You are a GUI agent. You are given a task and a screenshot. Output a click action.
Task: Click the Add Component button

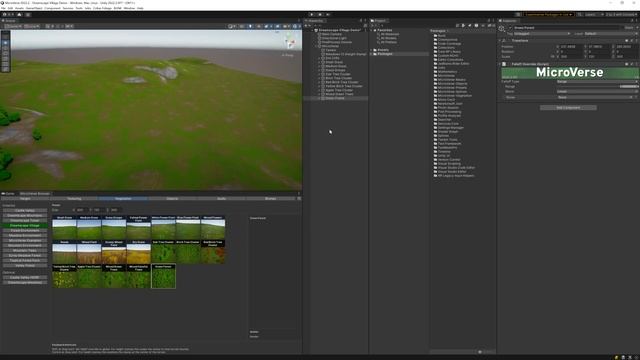tap(568, 108)
